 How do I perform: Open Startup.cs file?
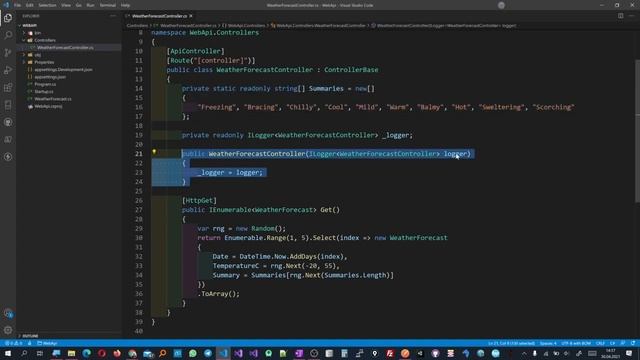44,92
